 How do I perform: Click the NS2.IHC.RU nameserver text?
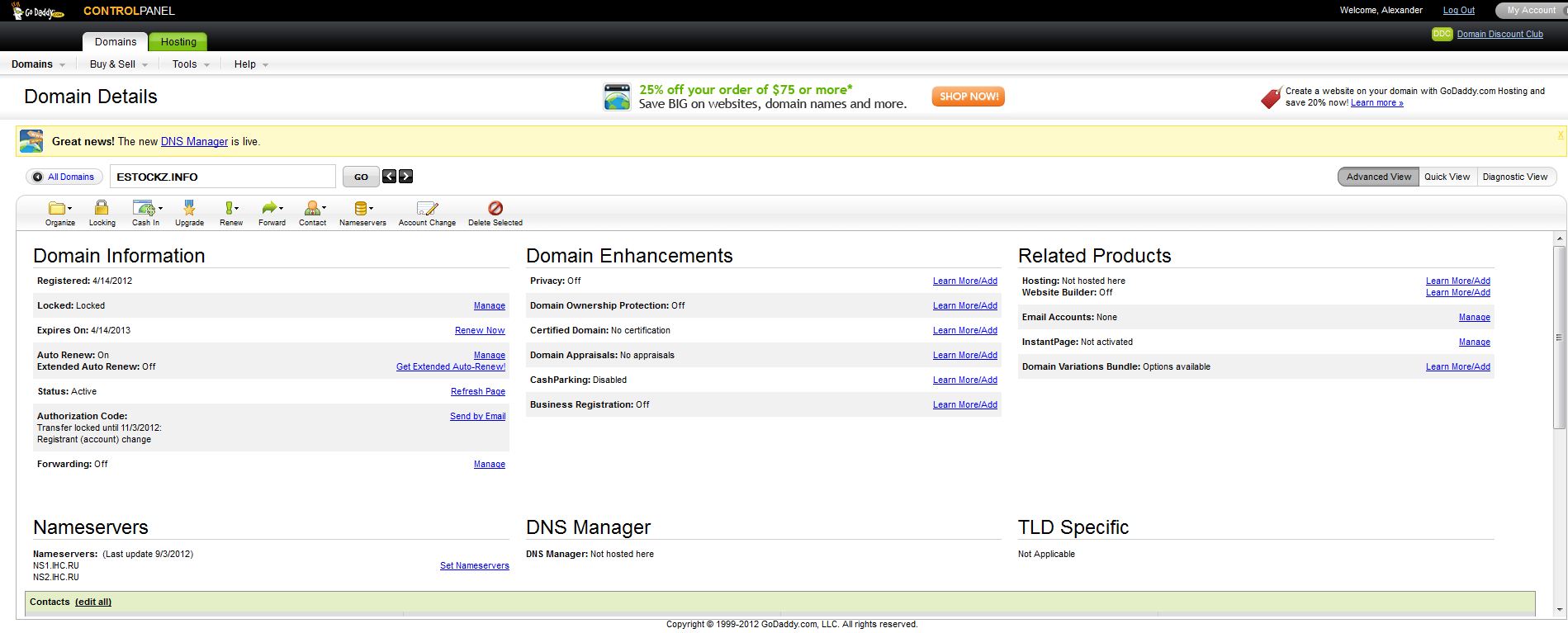tap(56, 577)
